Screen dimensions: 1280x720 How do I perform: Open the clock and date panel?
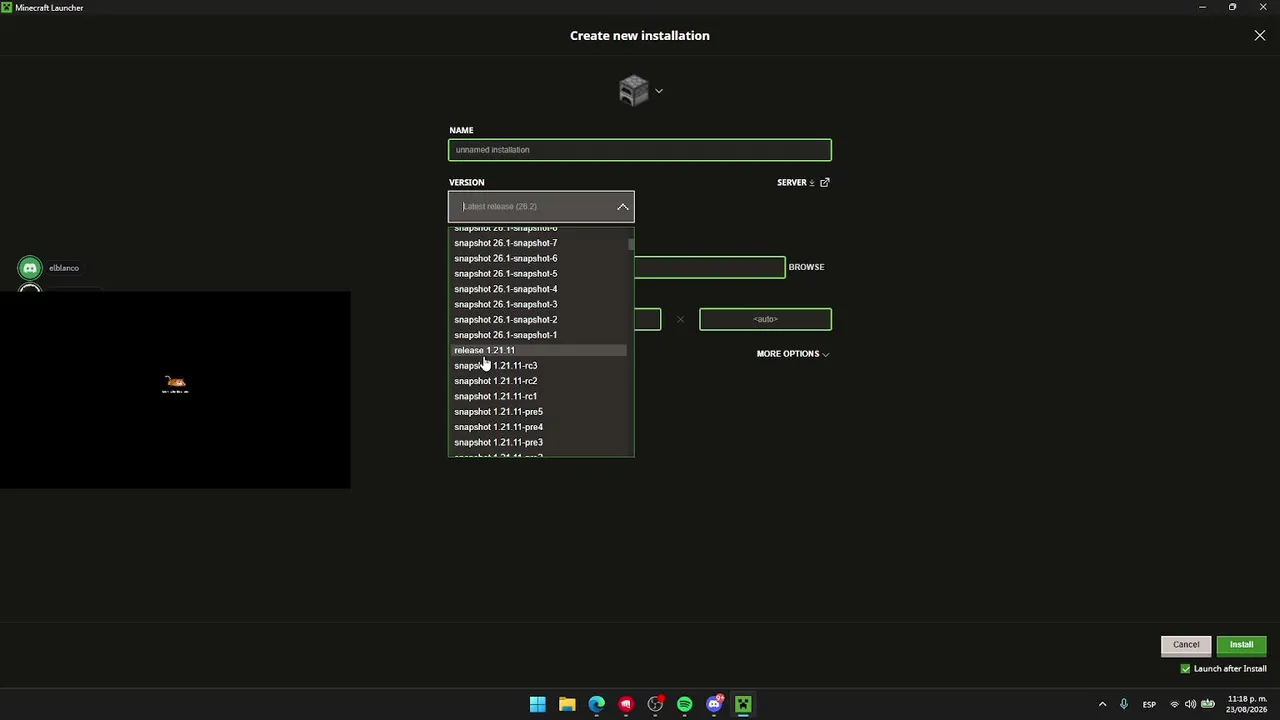click(x=1247, y=705)
